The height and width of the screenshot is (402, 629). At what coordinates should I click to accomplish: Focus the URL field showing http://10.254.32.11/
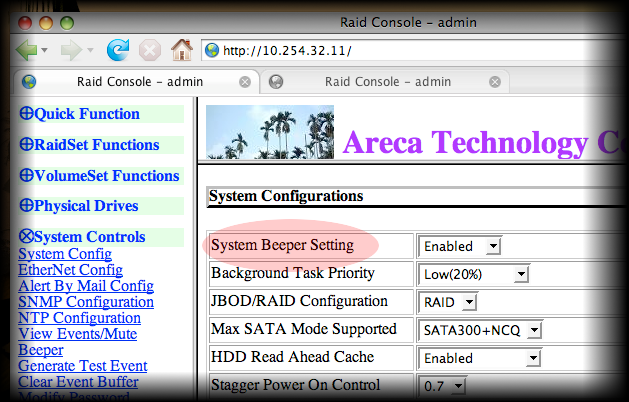[x=417, y=51]
